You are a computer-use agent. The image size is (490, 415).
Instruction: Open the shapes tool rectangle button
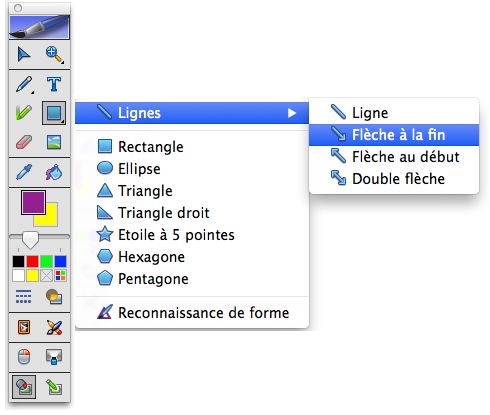(54, 113)
